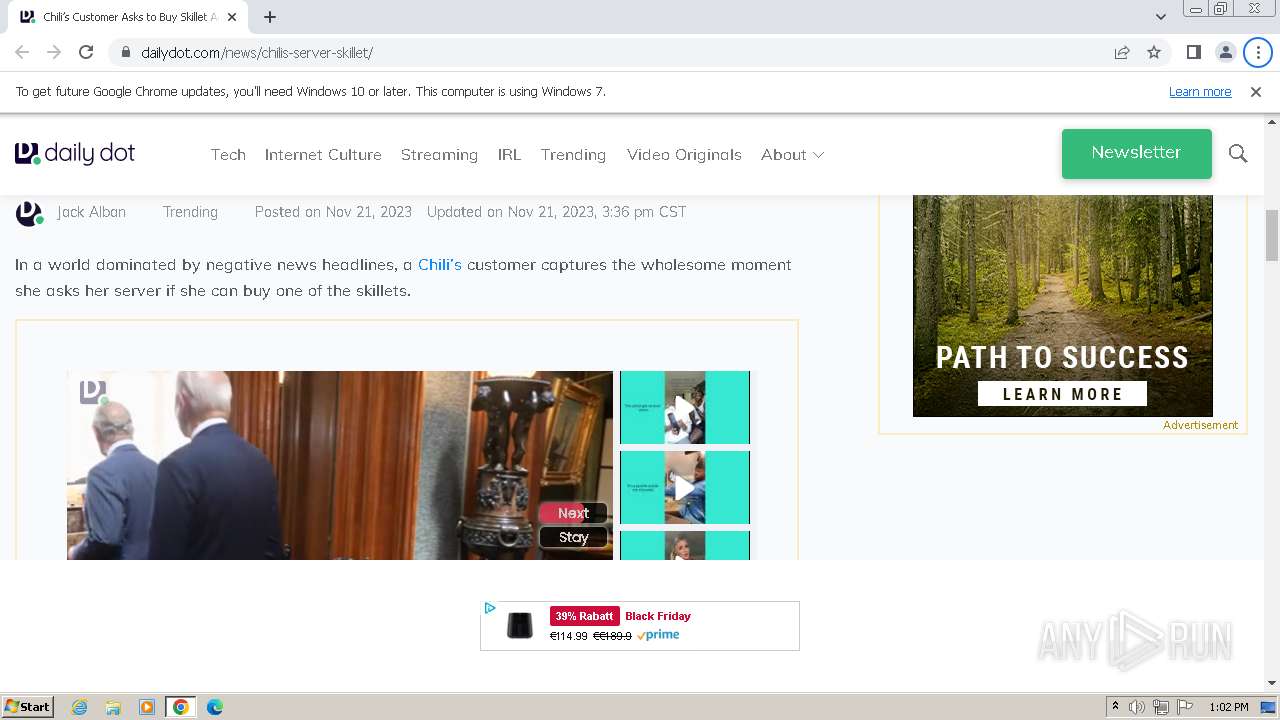This screenshot has height=720, width=1280.
Task: Click the main video player
Action: point(340,465)
